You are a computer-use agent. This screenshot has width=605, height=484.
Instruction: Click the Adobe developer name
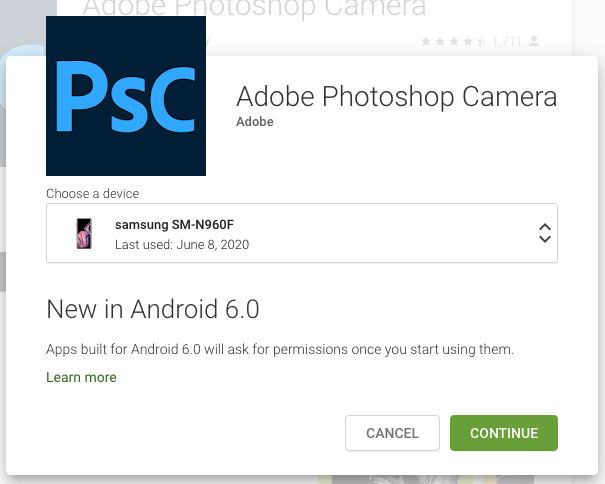[255, 122]
